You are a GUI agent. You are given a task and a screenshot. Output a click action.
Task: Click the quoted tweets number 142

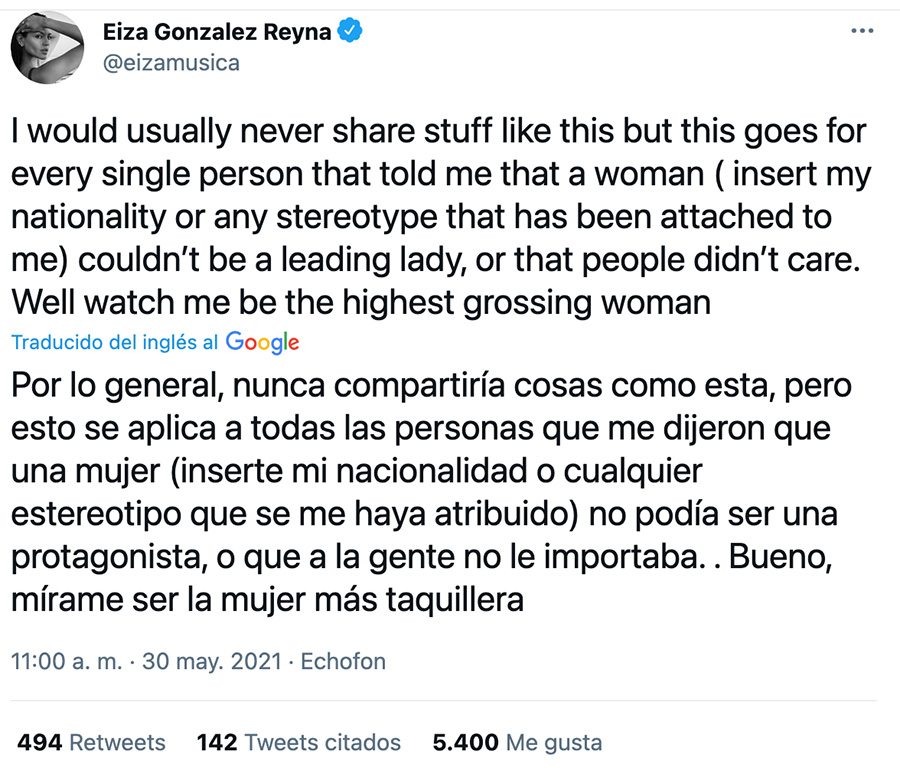click(x=217, y=743)
